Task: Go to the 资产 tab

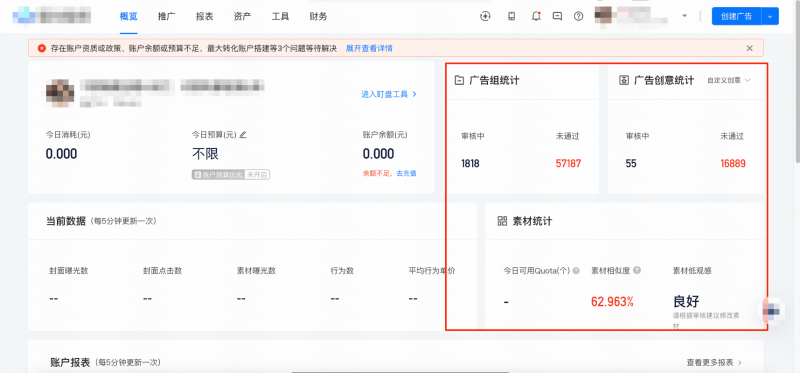Action: click(242, 16)
